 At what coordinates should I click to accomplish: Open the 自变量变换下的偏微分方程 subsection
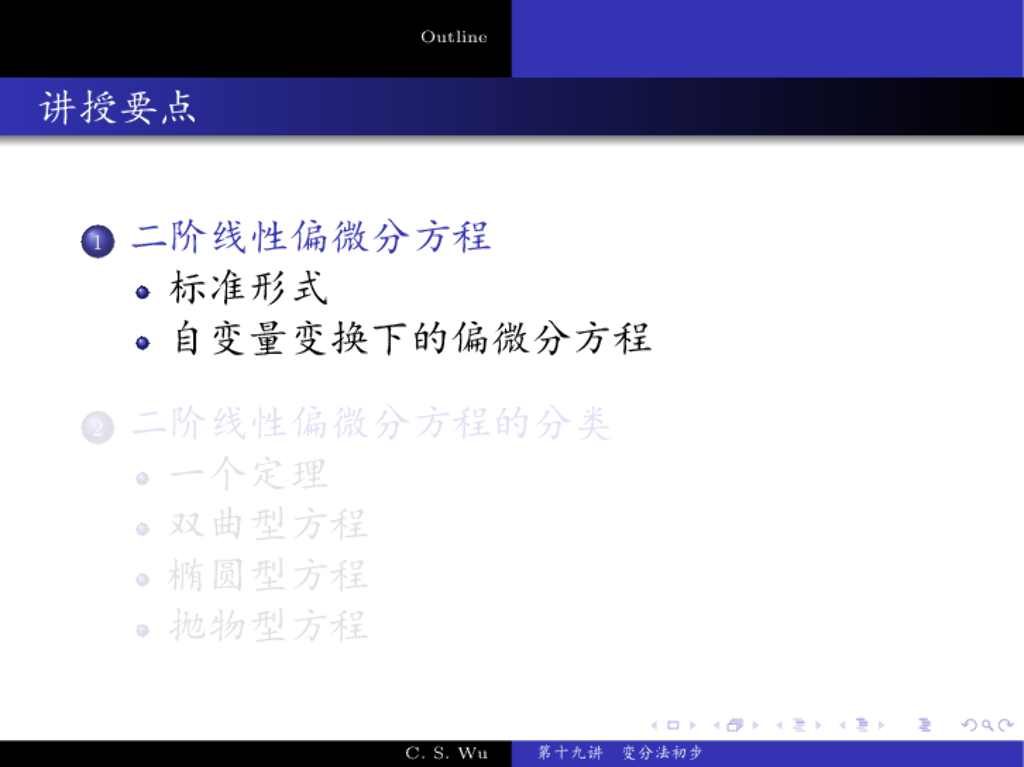coord(411,339)
